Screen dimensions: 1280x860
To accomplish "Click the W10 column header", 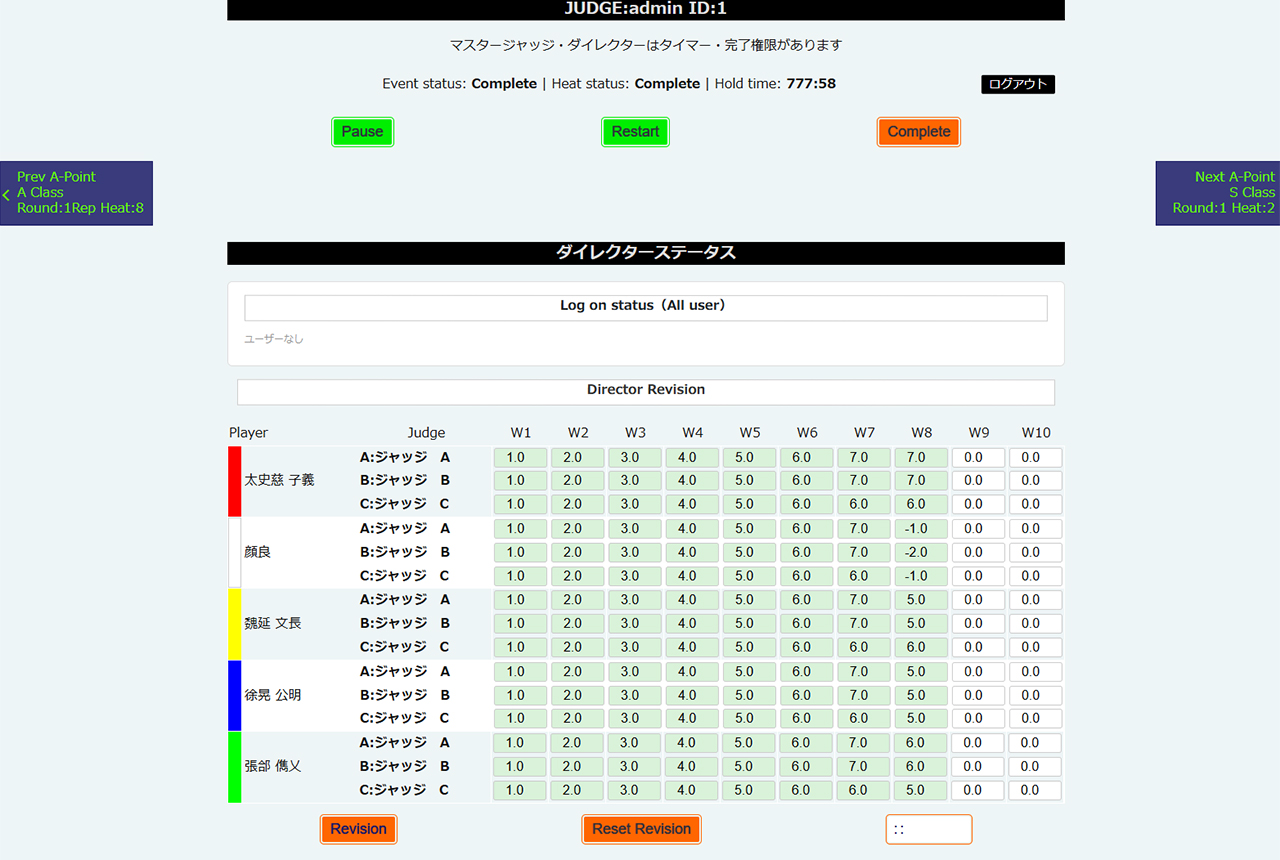I will pos(1036,433).
